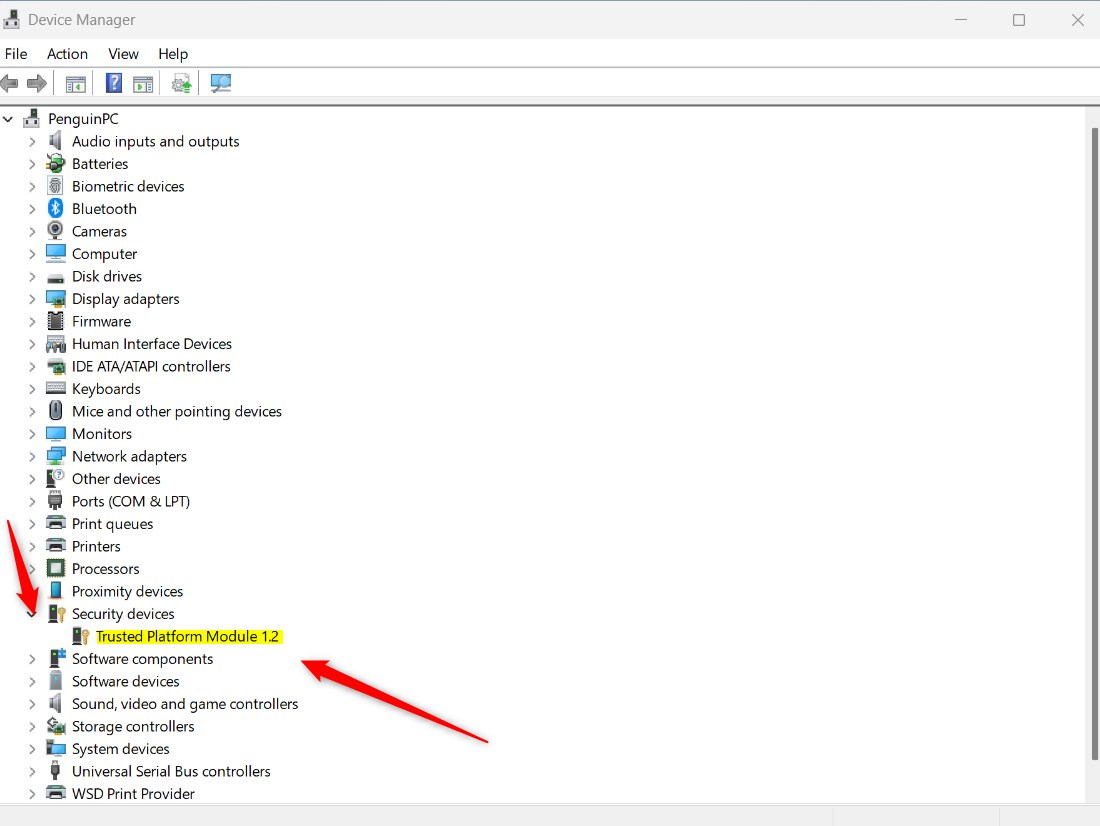Toggle the Show/Hide Console Tree toolbar icon

pos(75,83)
